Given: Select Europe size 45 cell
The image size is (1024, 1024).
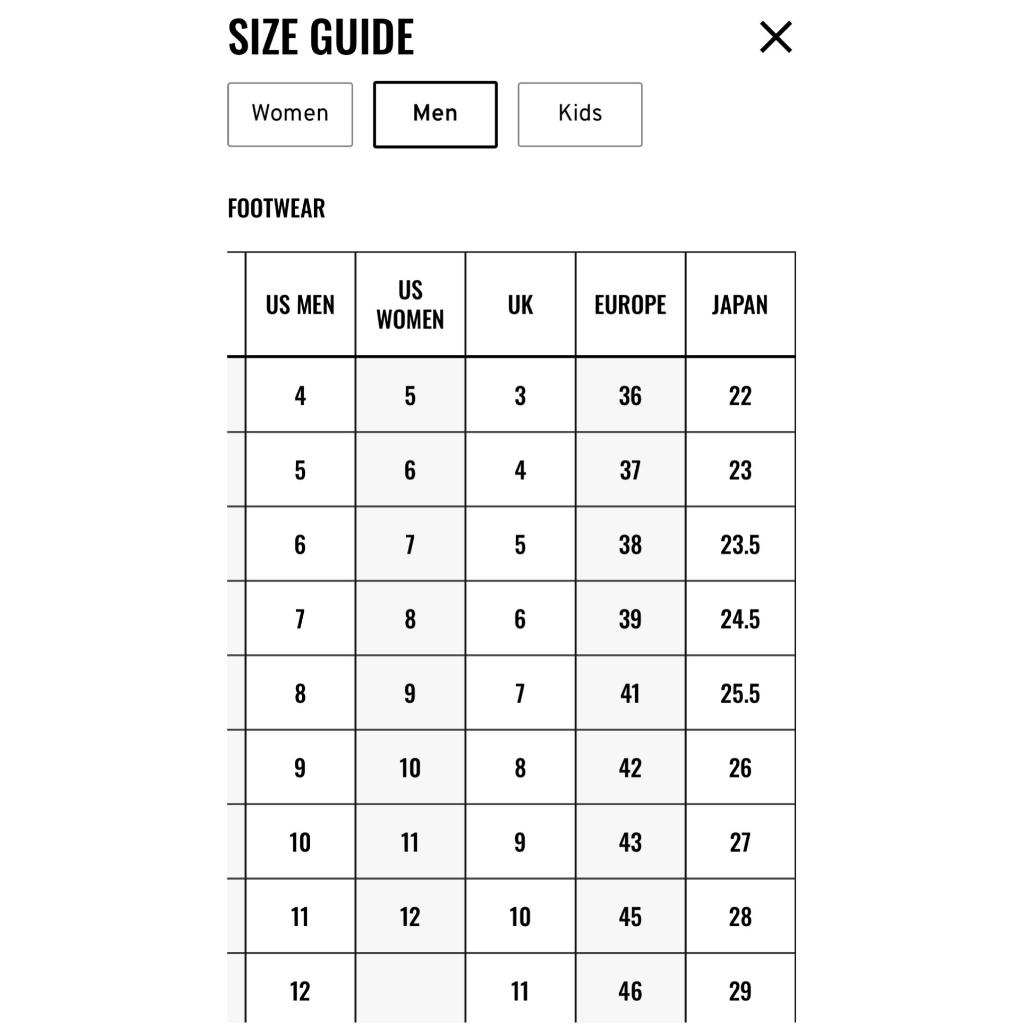Looking at the screenshot, I should click(x=630, y=917).
